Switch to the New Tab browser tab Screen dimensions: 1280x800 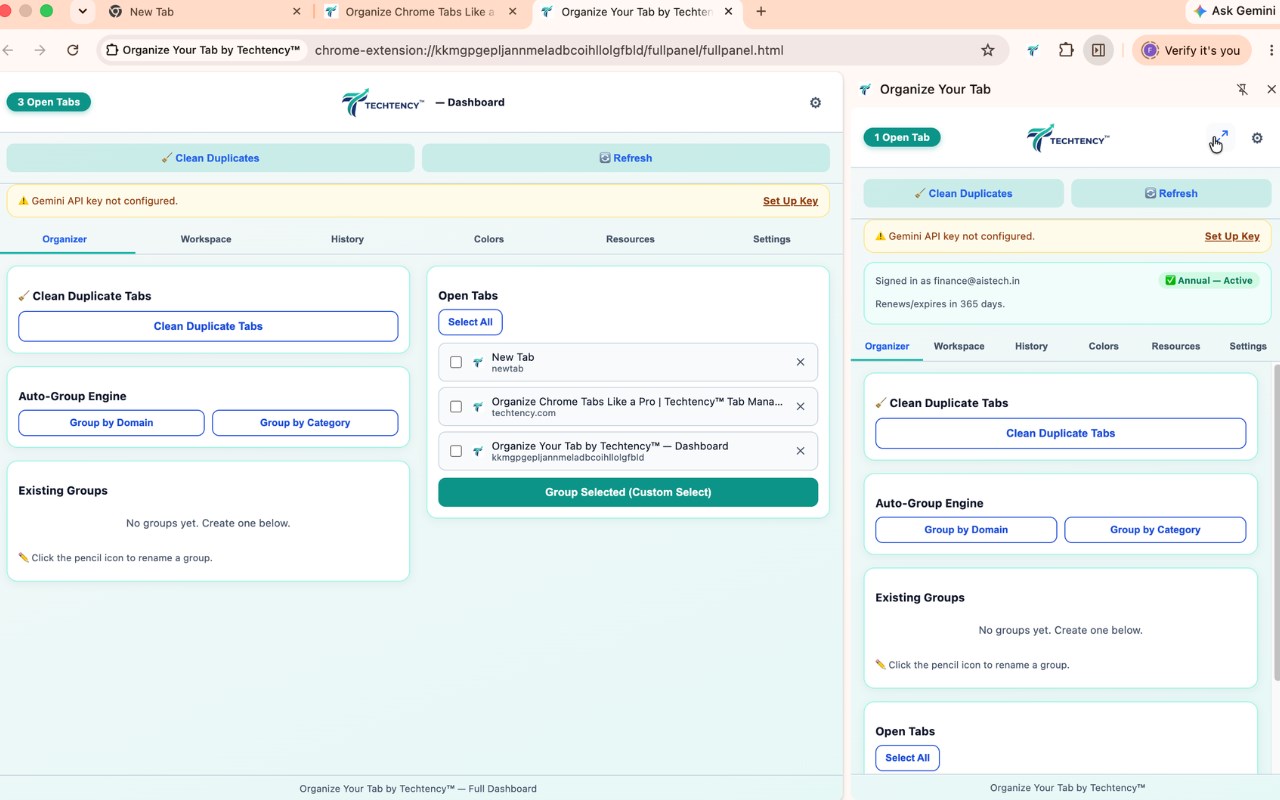[204, 12]
